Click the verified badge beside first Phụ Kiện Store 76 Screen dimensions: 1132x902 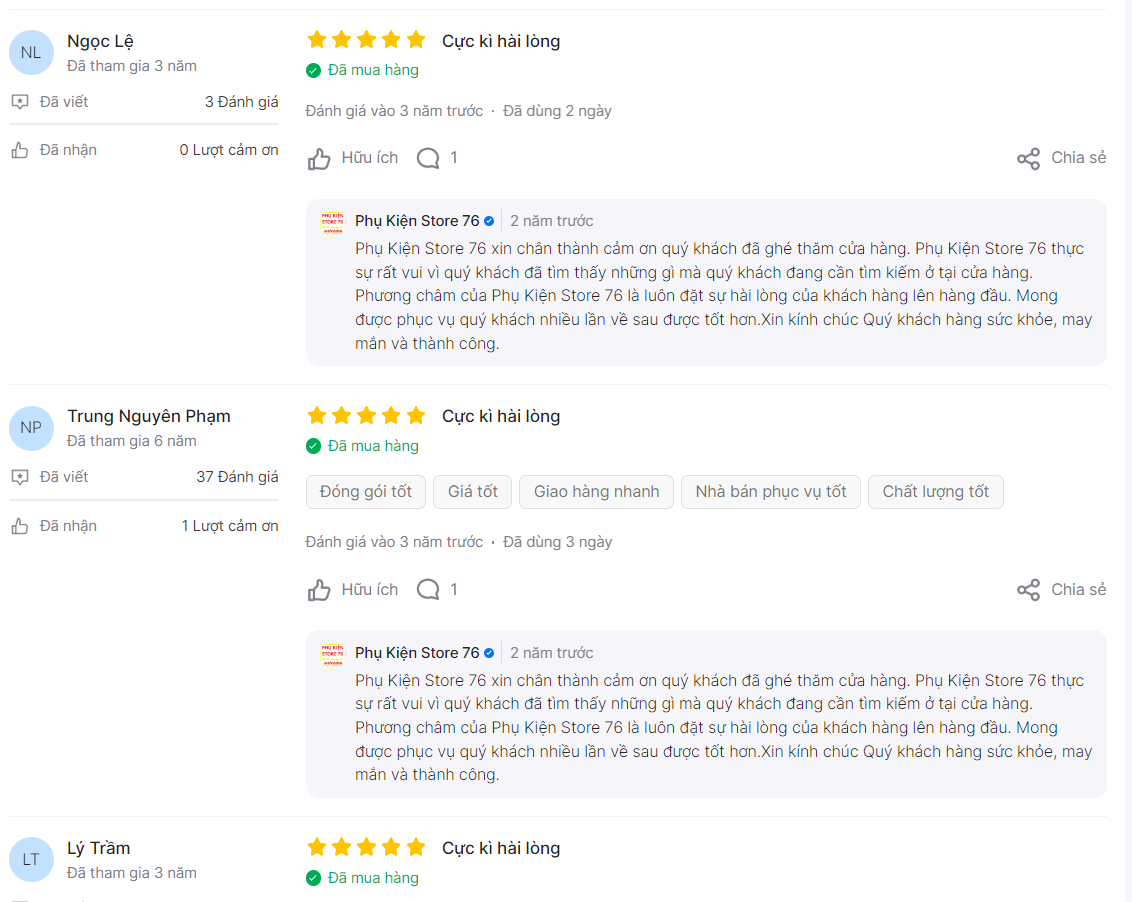pos(489,222)
